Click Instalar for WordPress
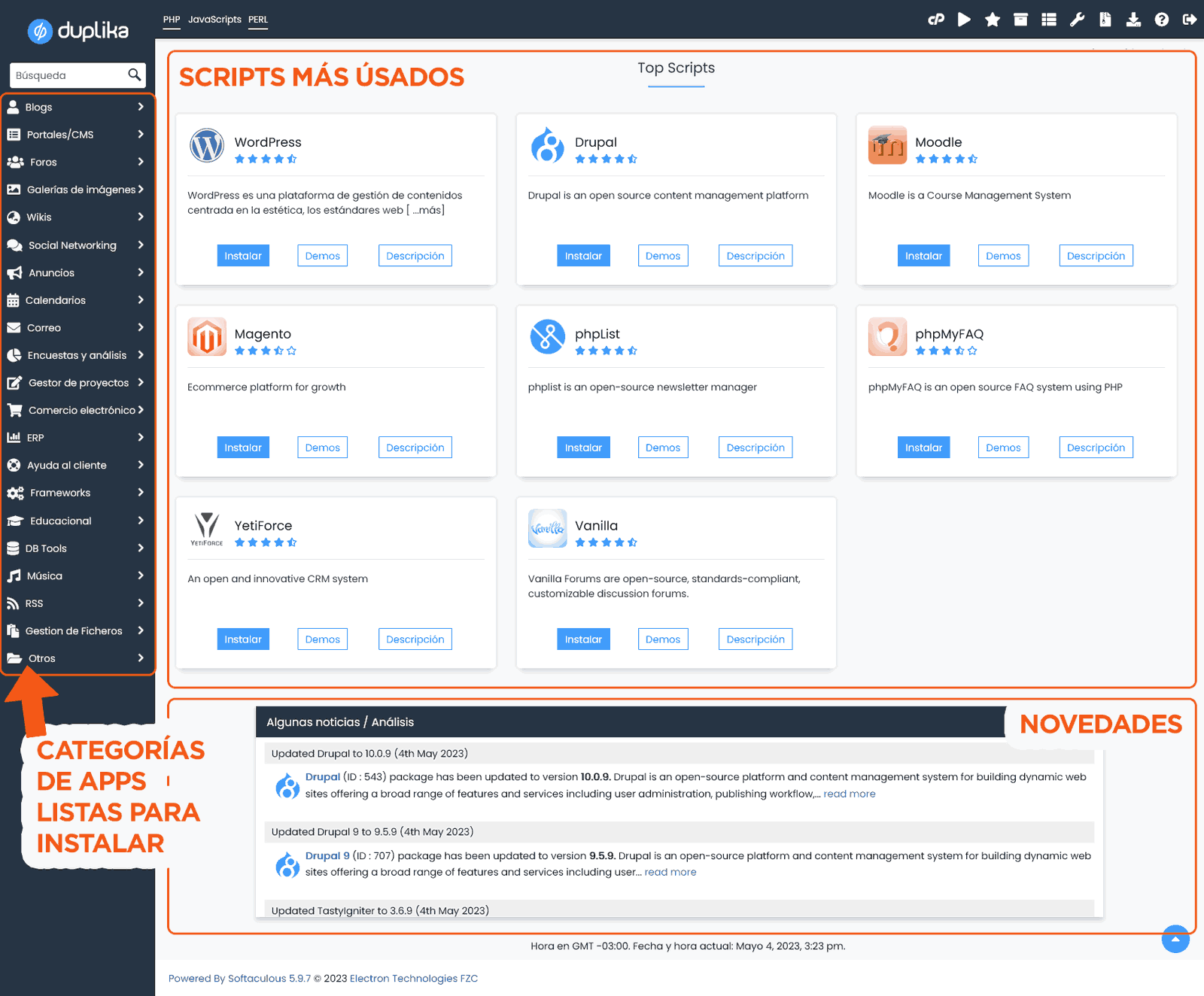This screenshot has width=1204, height=996. click(242, 256)
